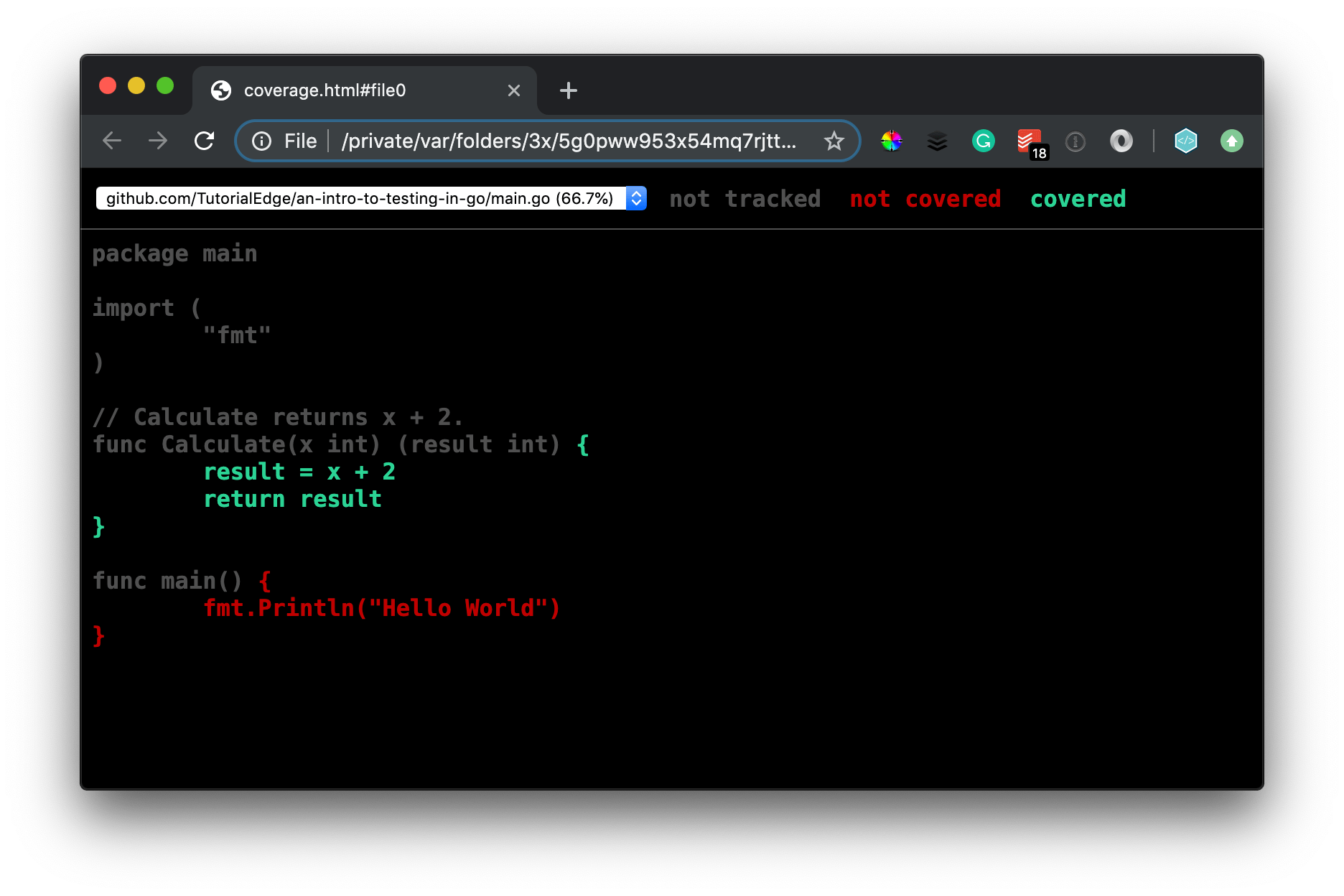Click the Buffer layers extension icon
1344x896 pixels.
pyautogui.click(x=937, y=141)
